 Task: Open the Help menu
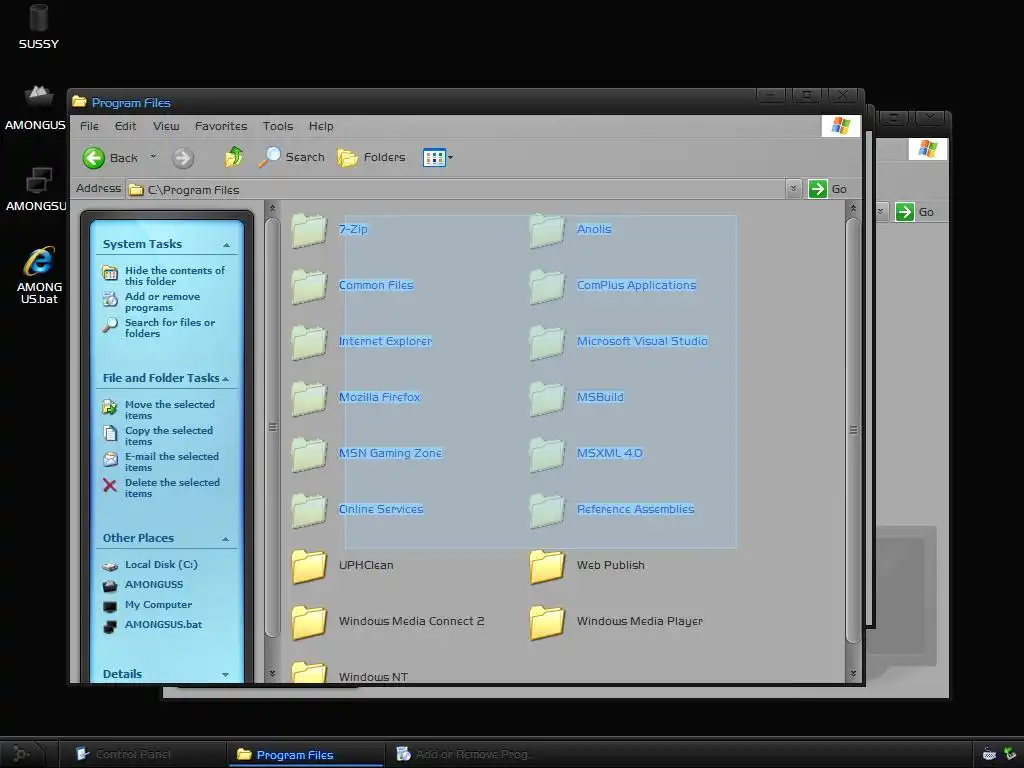pos(321,126)
